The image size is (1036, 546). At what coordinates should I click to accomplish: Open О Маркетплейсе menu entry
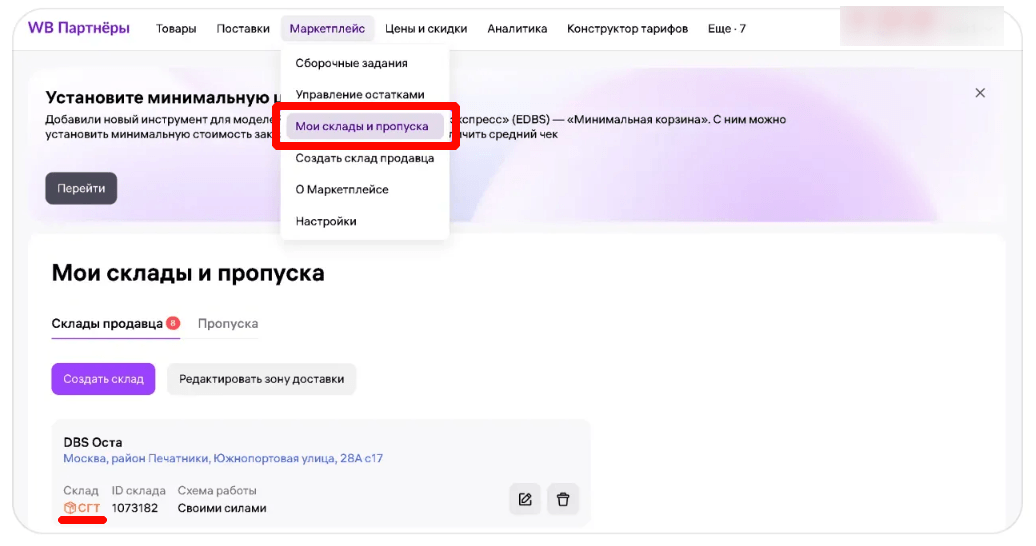(x=342, y=190)
